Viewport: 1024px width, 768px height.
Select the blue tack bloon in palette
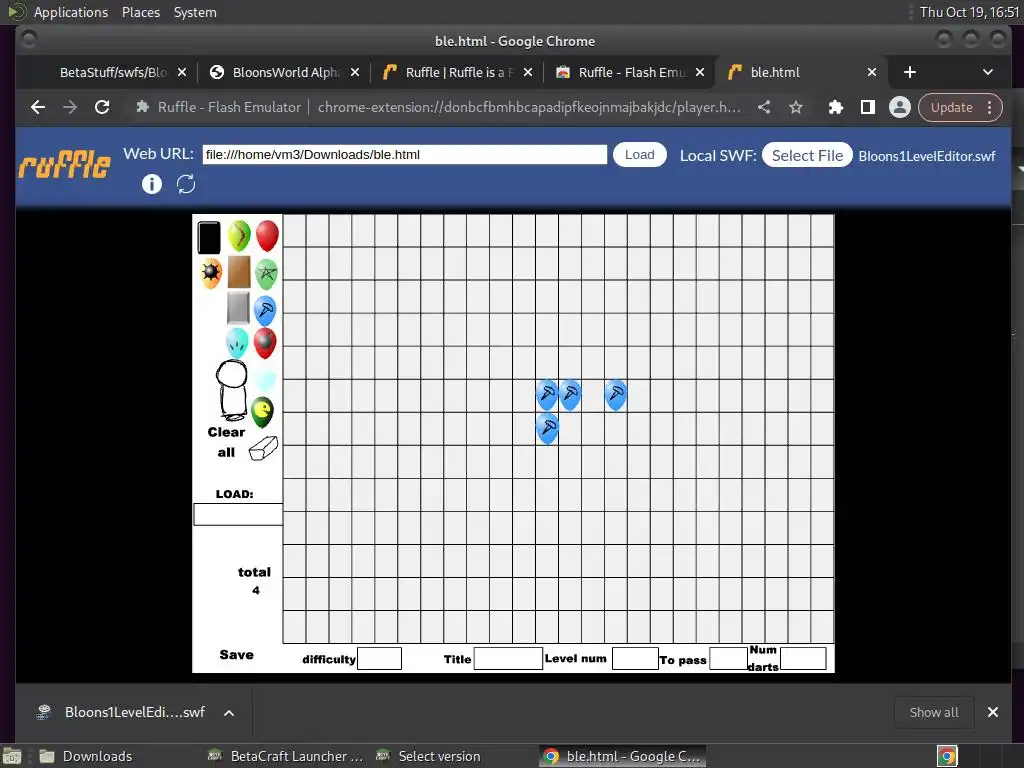[x=264, y=311]
